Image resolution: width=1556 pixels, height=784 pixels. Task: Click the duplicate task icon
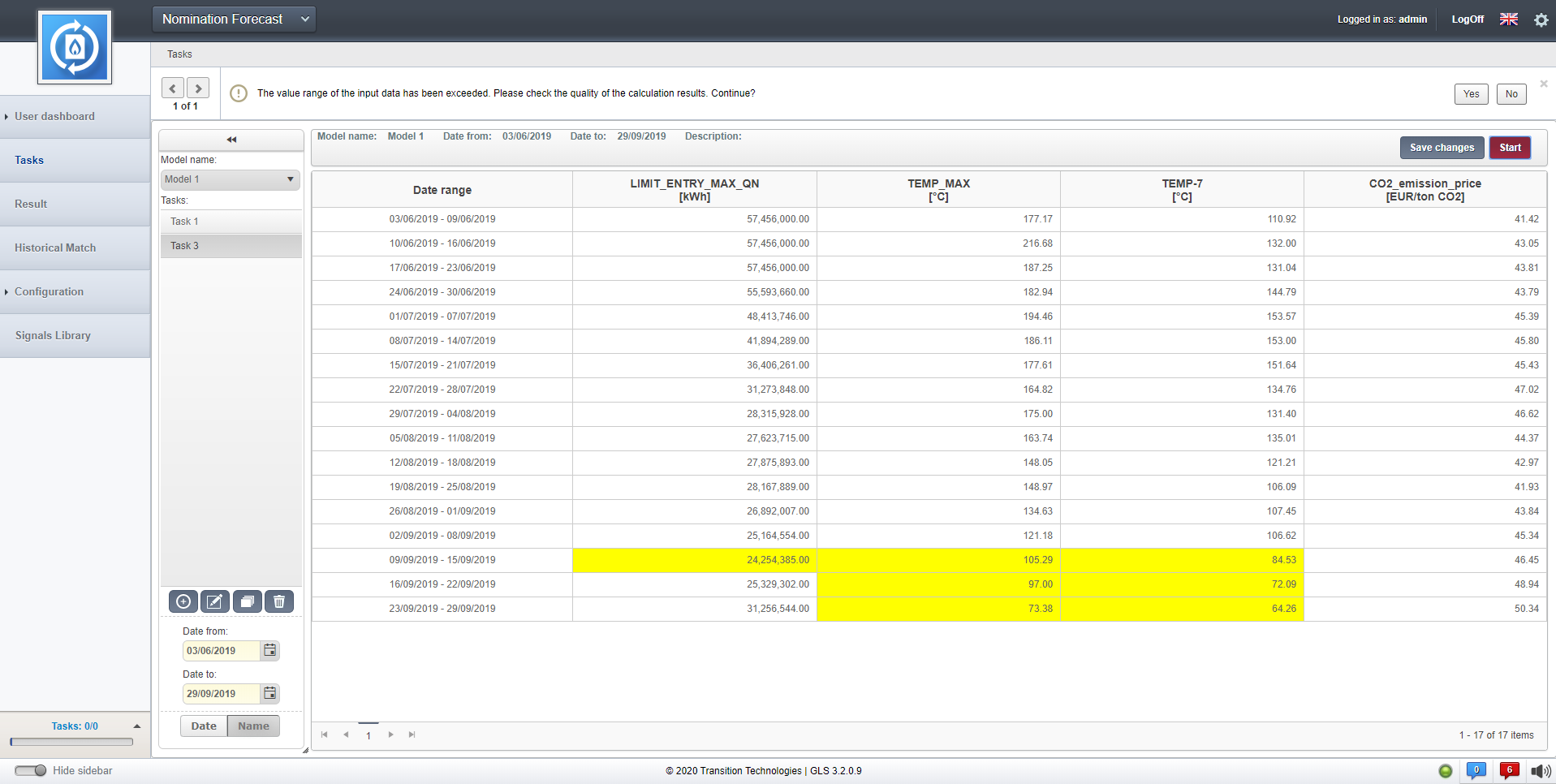(x=248, y=601)
